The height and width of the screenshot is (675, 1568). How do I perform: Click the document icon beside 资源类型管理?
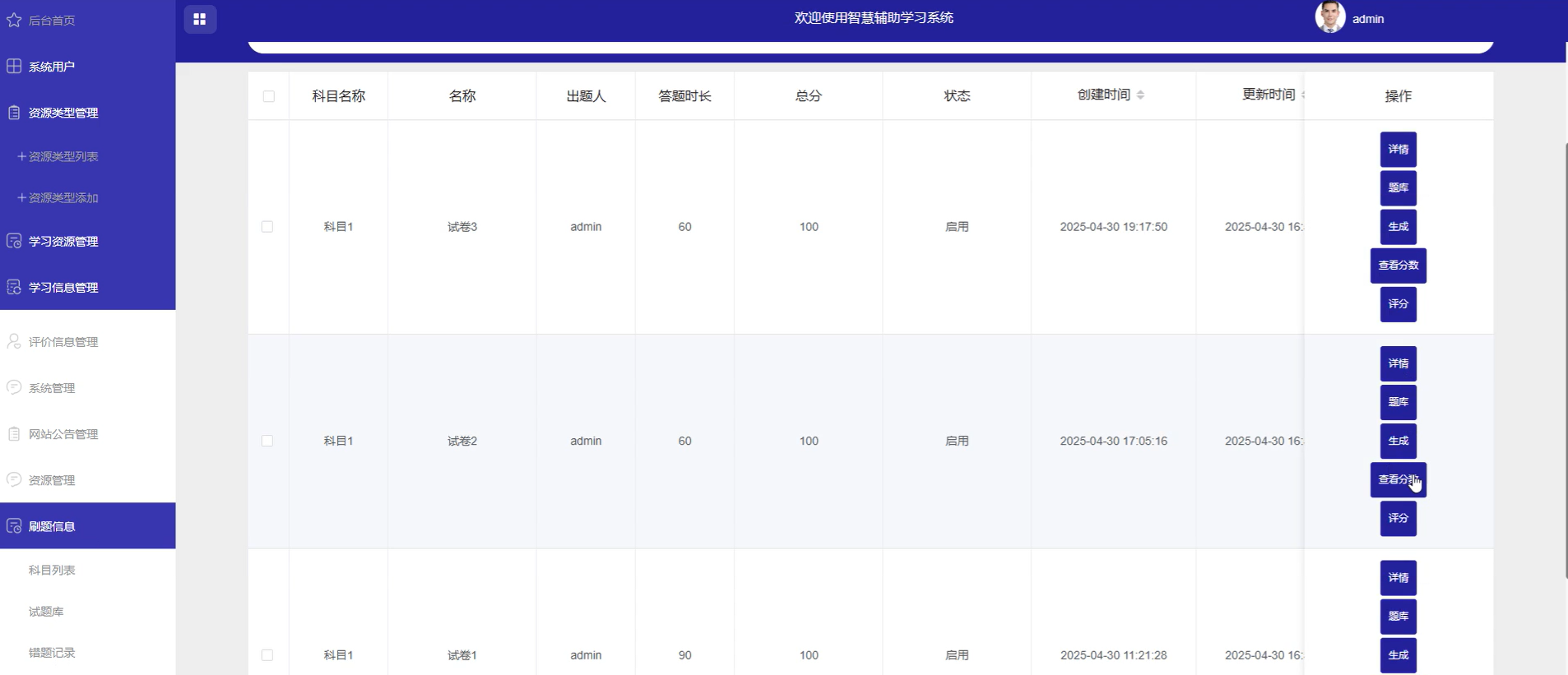click(x=14, y=113)
